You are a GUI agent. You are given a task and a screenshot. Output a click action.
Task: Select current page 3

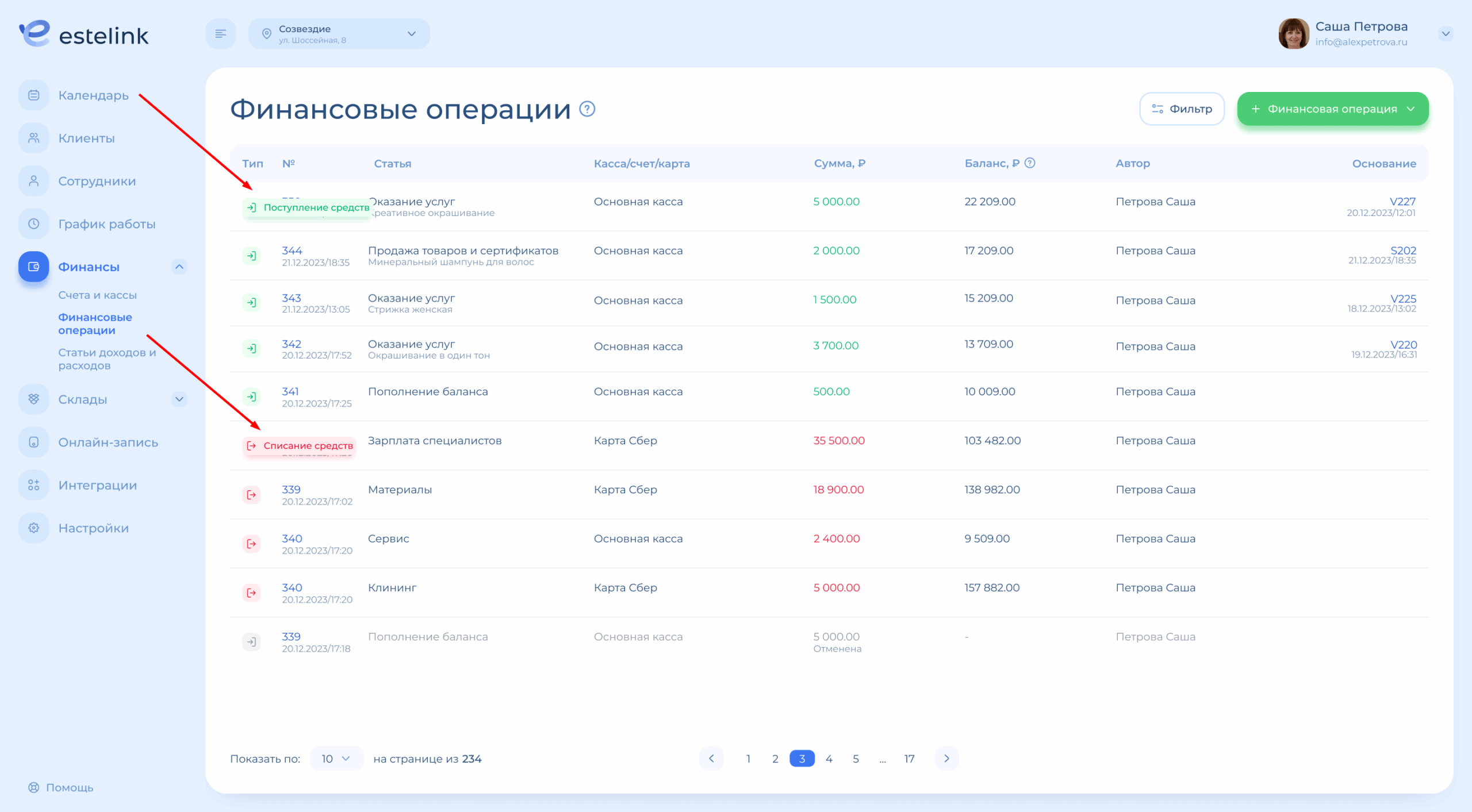coord(802,759)
